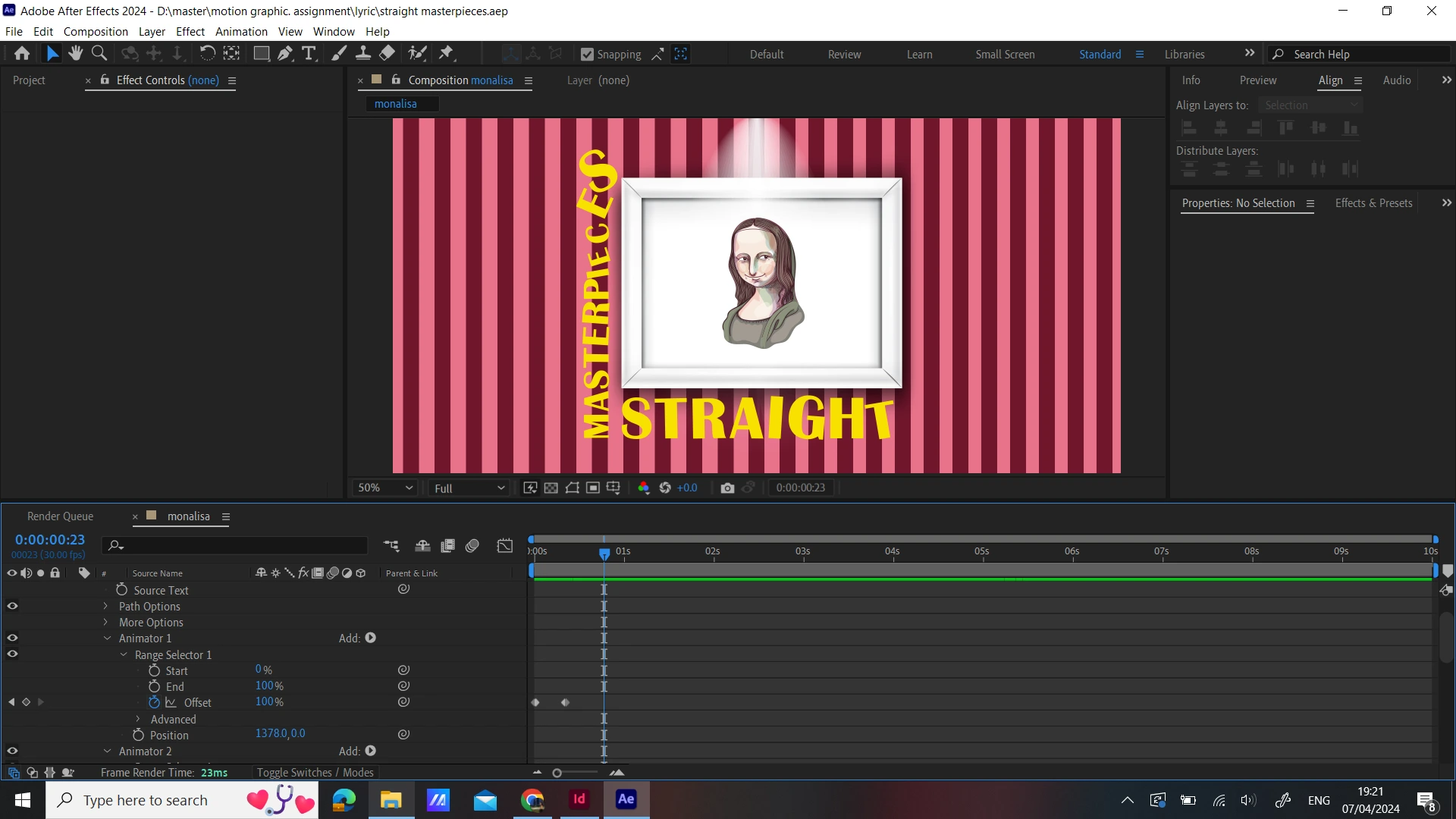The height and width of the screenshot is (819, 1456).
Task: Select the Roto Brush tool
Action: 417,54
